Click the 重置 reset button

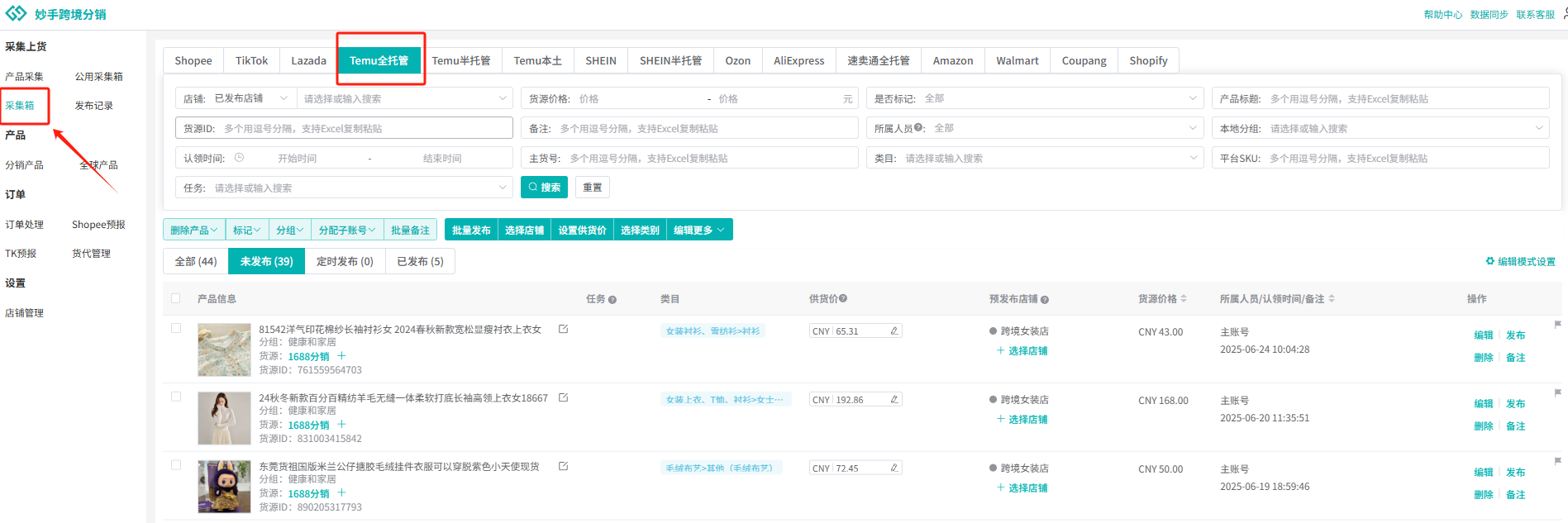tap(593, 188)
